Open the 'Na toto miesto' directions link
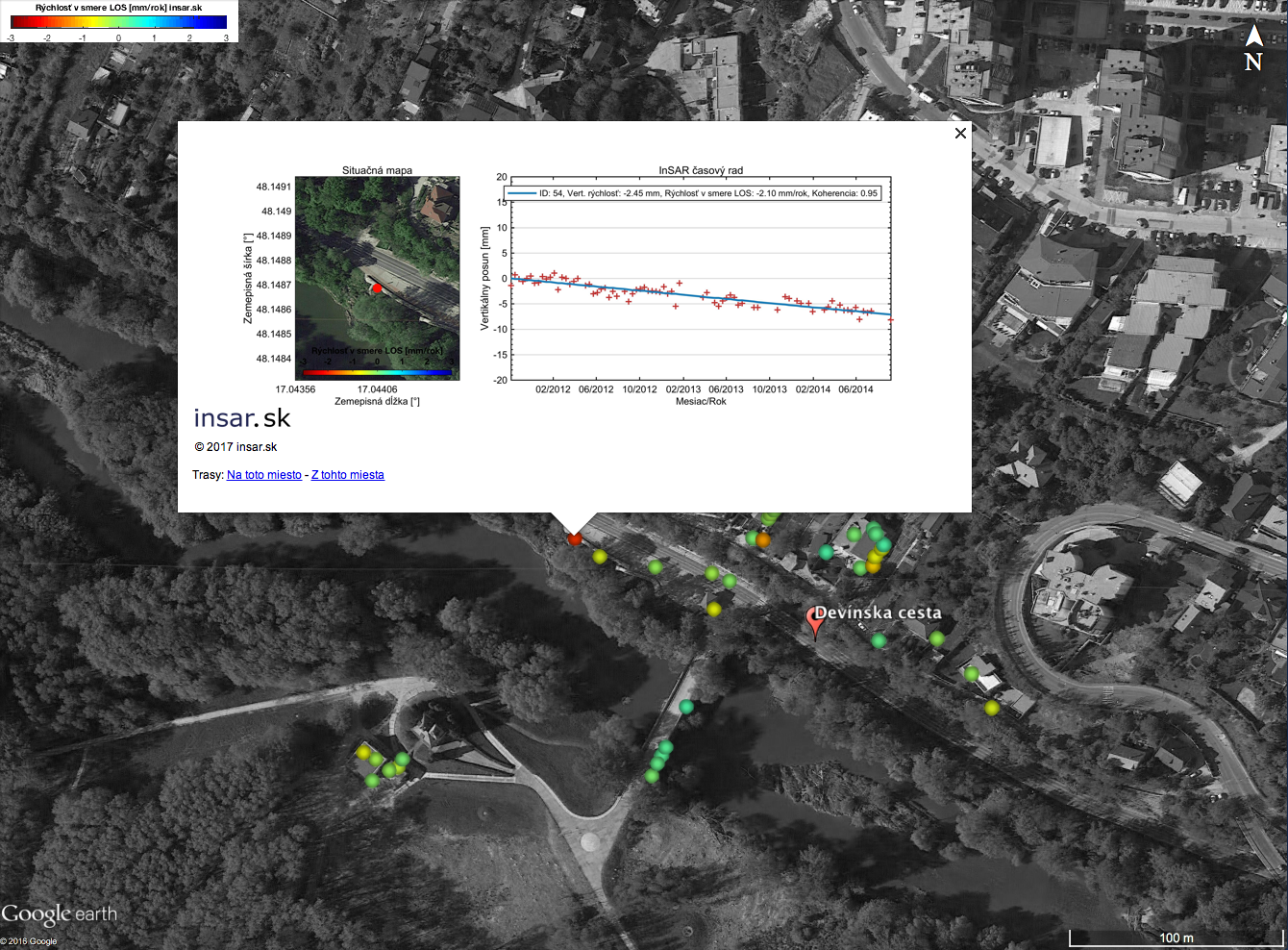Viewport: 1288px width, 950px height. point(263,475)
